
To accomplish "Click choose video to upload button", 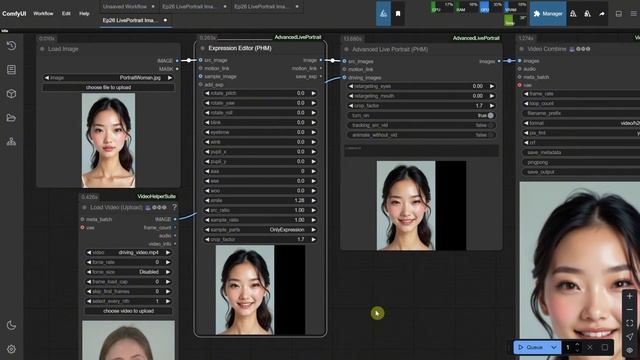I will [129, 311].
